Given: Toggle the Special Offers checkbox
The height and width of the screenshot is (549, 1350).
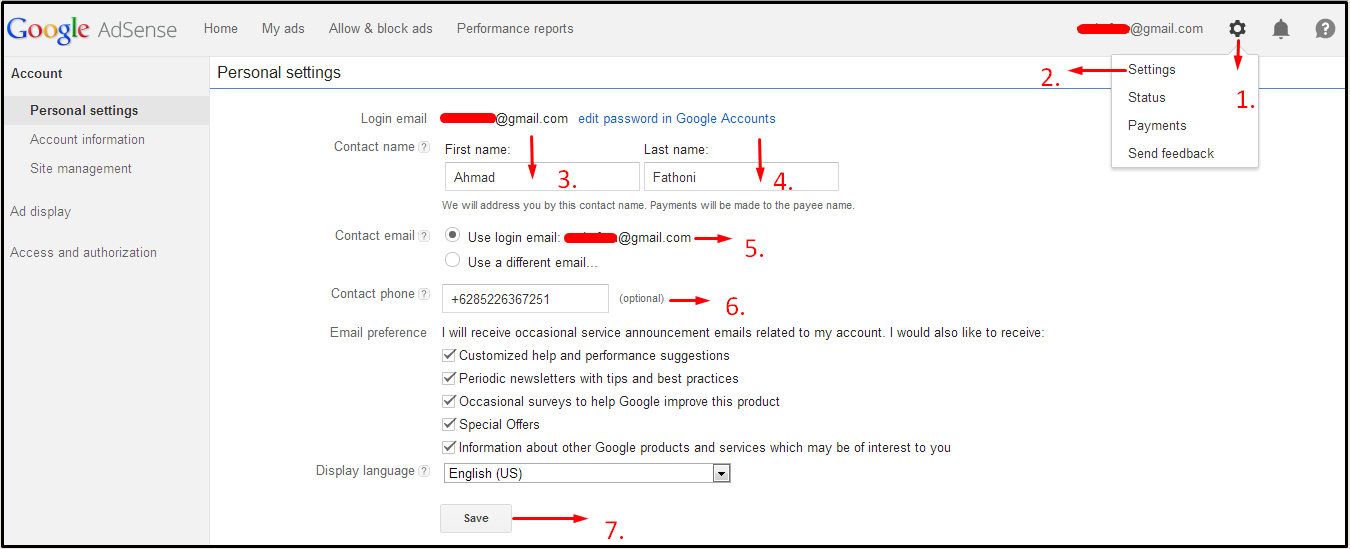Looking at the screenshot, I should pos(449,424).
